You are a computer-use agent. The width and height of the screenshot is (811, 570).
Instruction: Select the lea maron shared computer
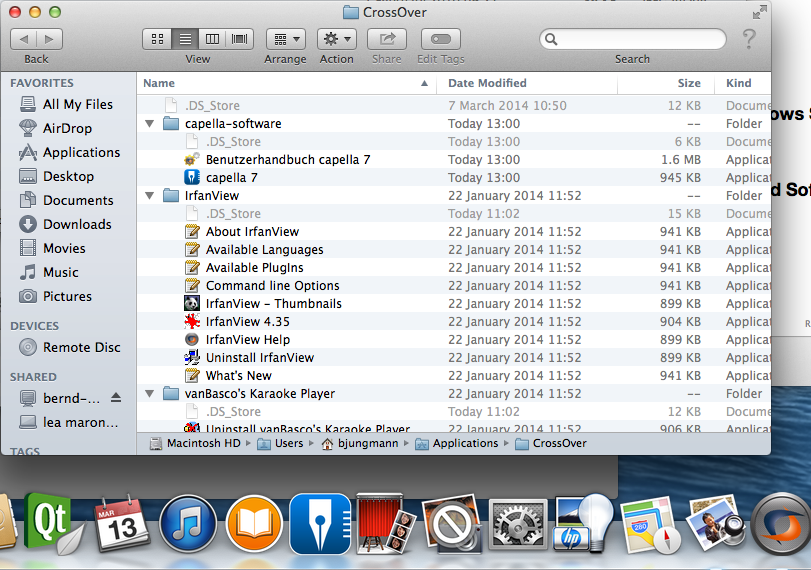[69, 423]
